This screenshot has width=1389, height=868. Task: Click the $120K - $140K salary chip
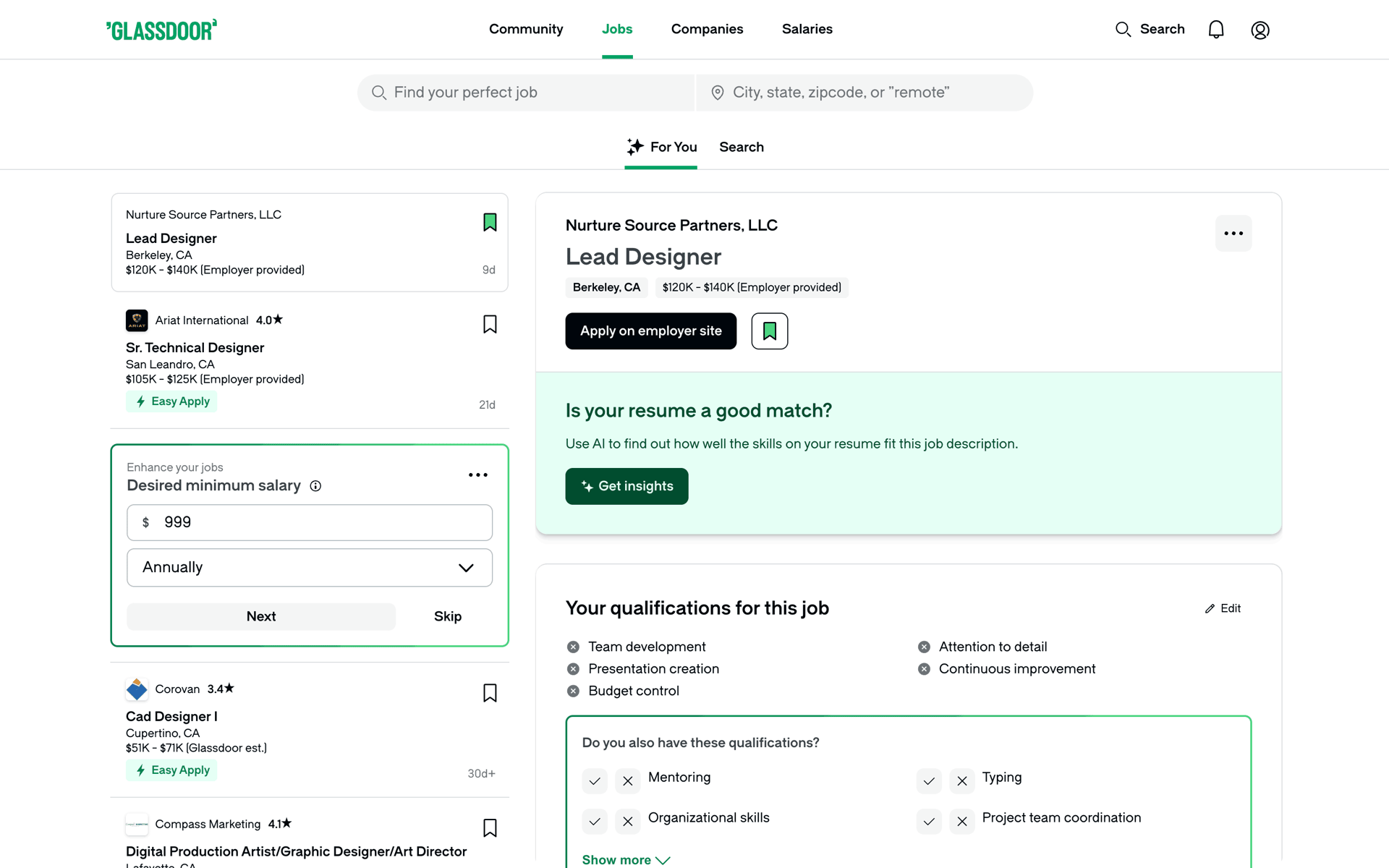tap(752, 288)
